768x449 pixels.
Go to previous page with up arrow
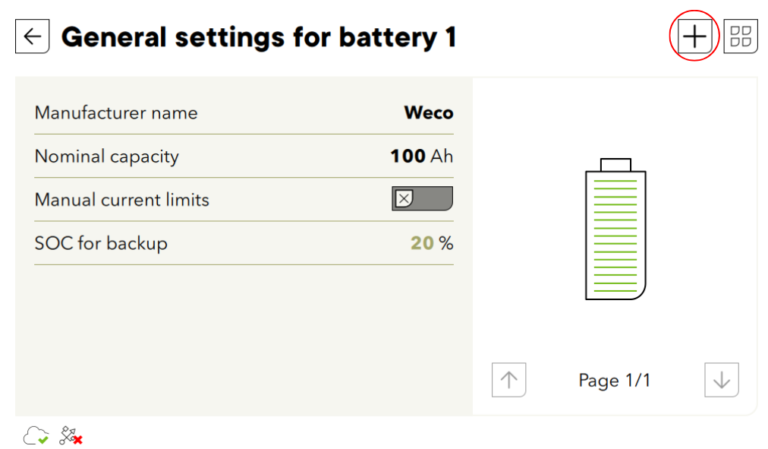[x=509, y=380]
